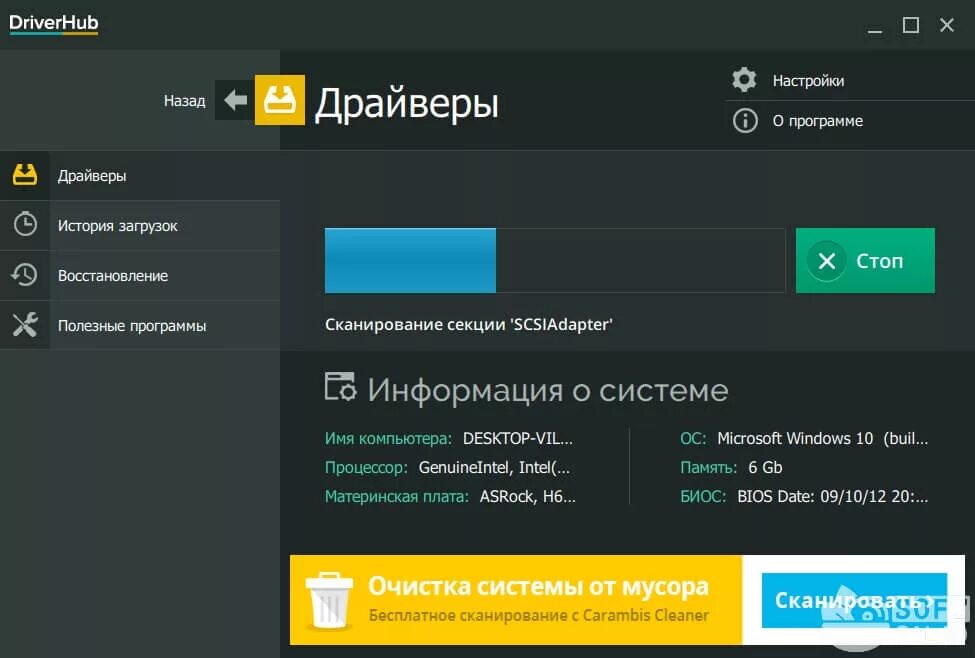Click the ОС label
975x658 pixels.
693,438
